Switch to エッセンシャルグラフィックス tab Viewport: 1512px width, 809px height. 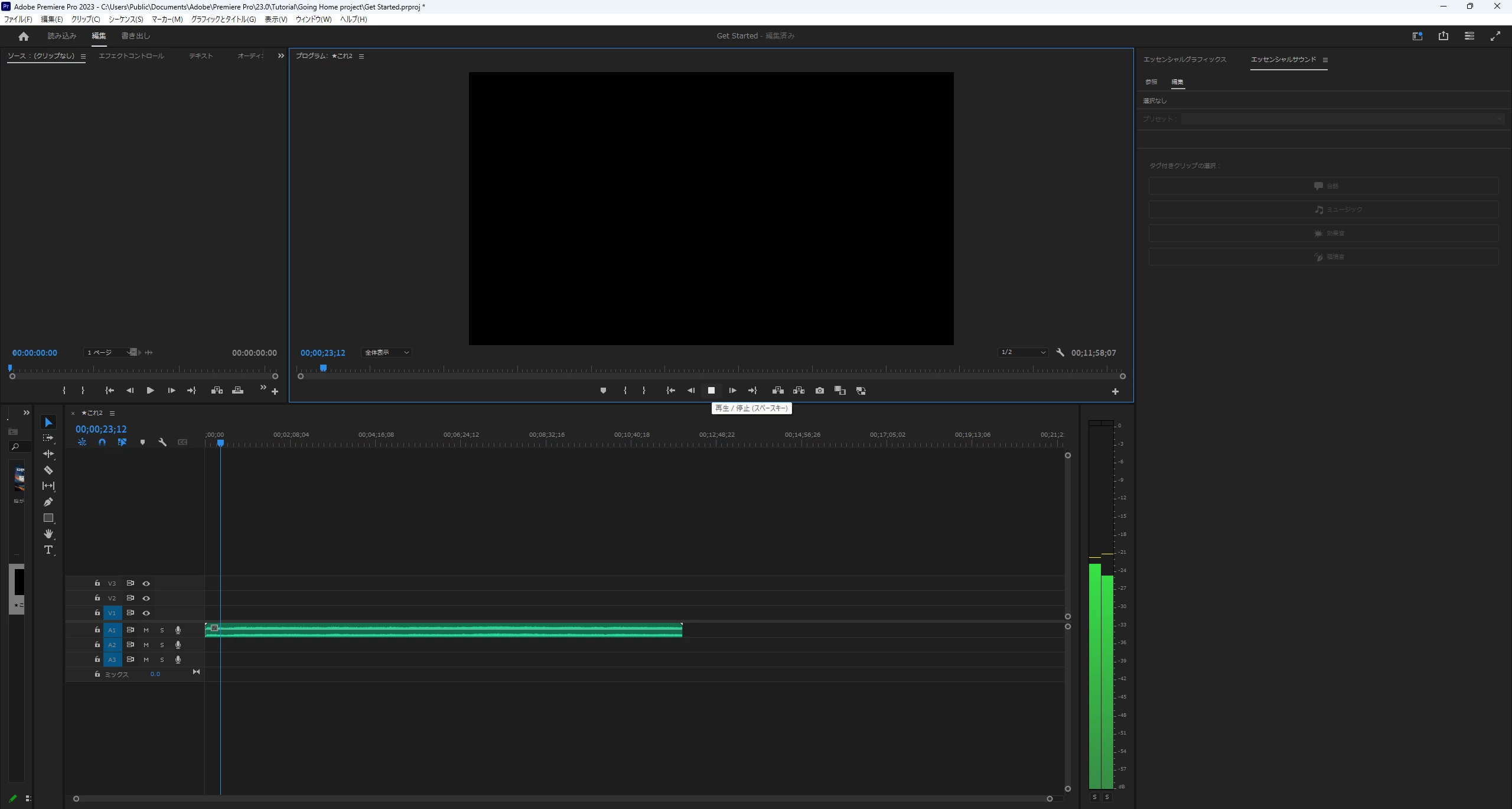click(1184, 60)
